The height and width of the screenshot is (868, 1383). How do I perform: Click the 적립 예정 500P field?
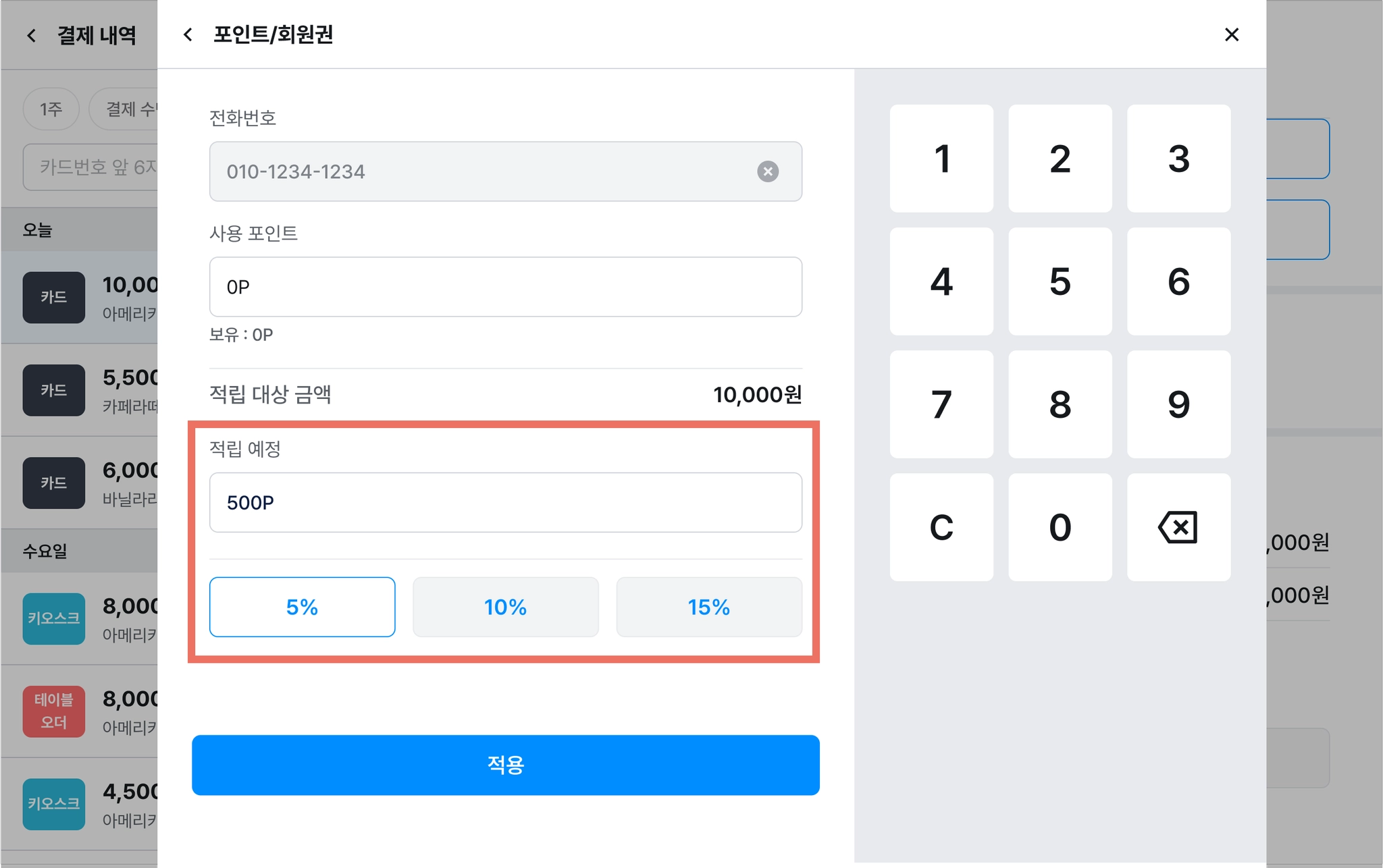505,502
